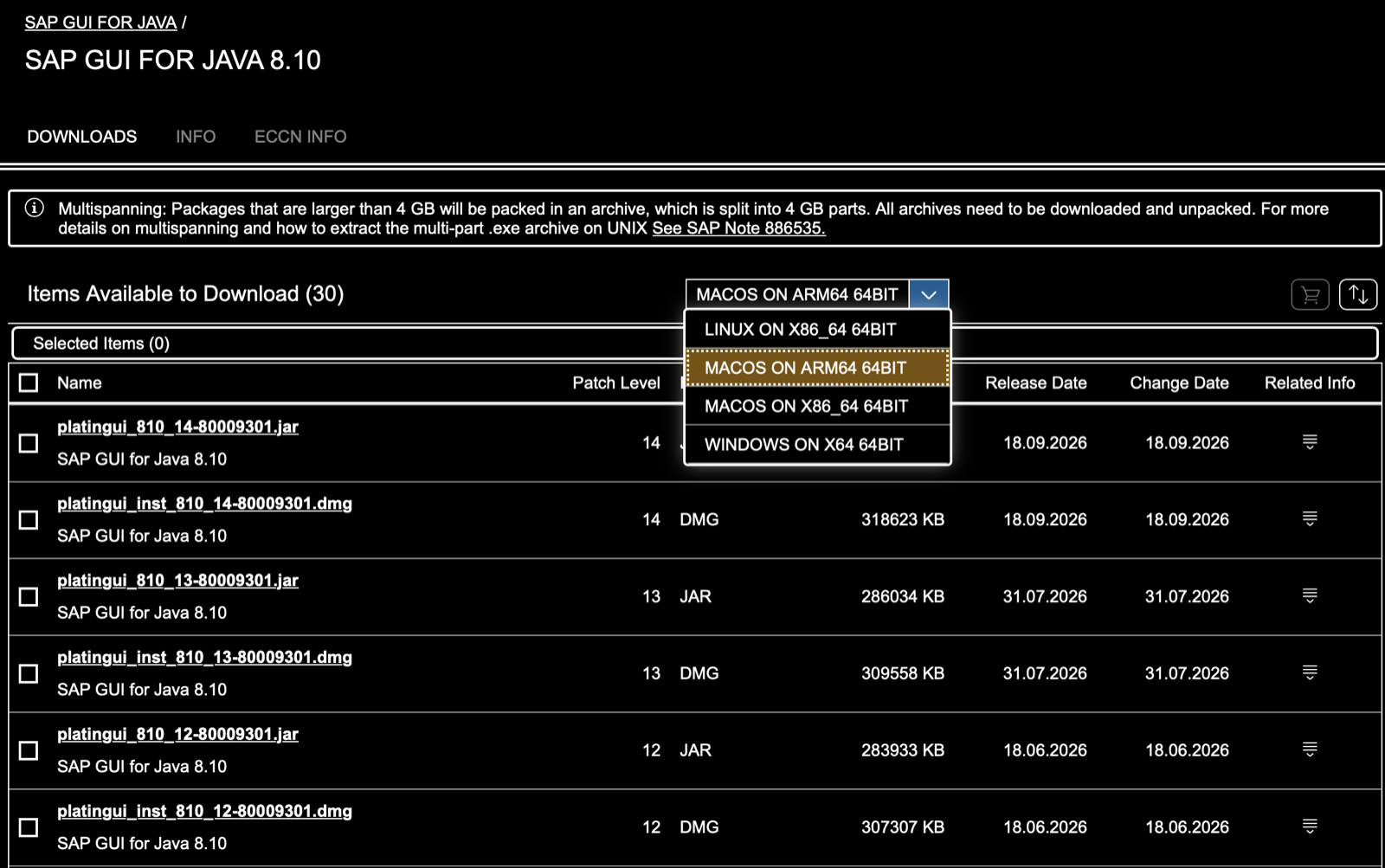Viewport: 1385px width, 868px height.
Task: Expand the Selected Items (0) panel
Action: click(695, 344)
